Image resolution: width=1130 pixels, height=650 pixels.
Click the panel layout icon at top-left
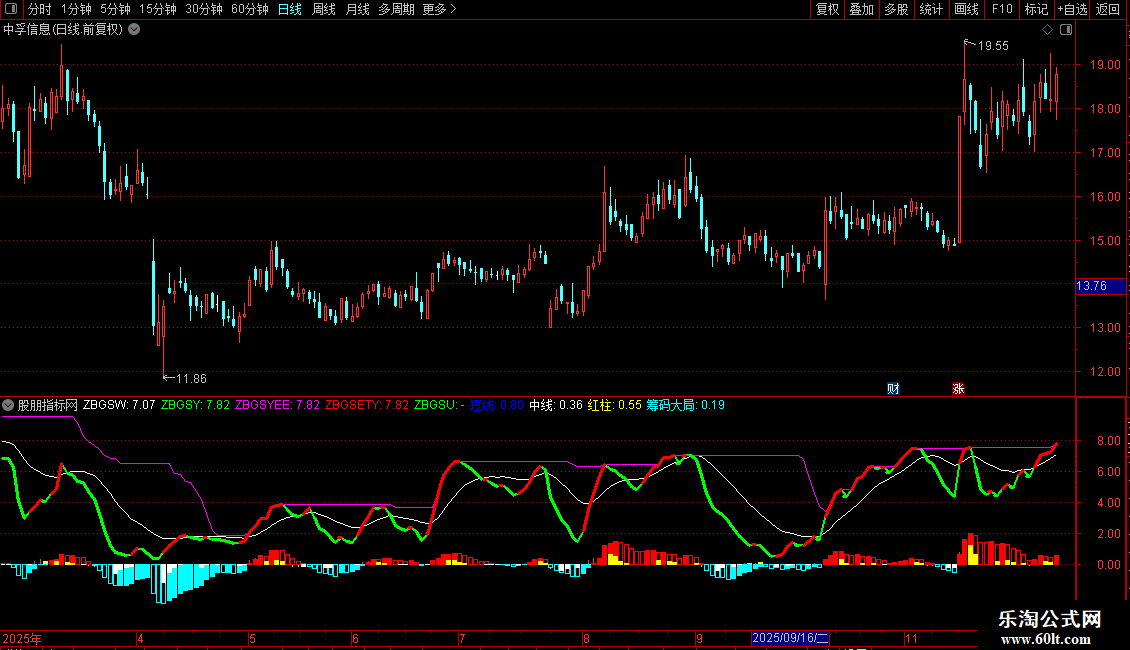(11, 9)
